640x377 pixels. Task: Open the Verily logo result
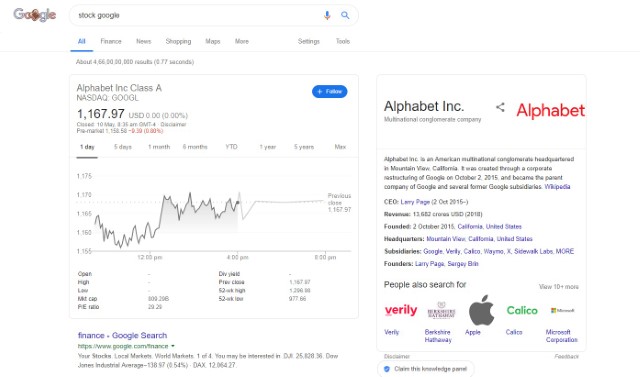[401, 310]
